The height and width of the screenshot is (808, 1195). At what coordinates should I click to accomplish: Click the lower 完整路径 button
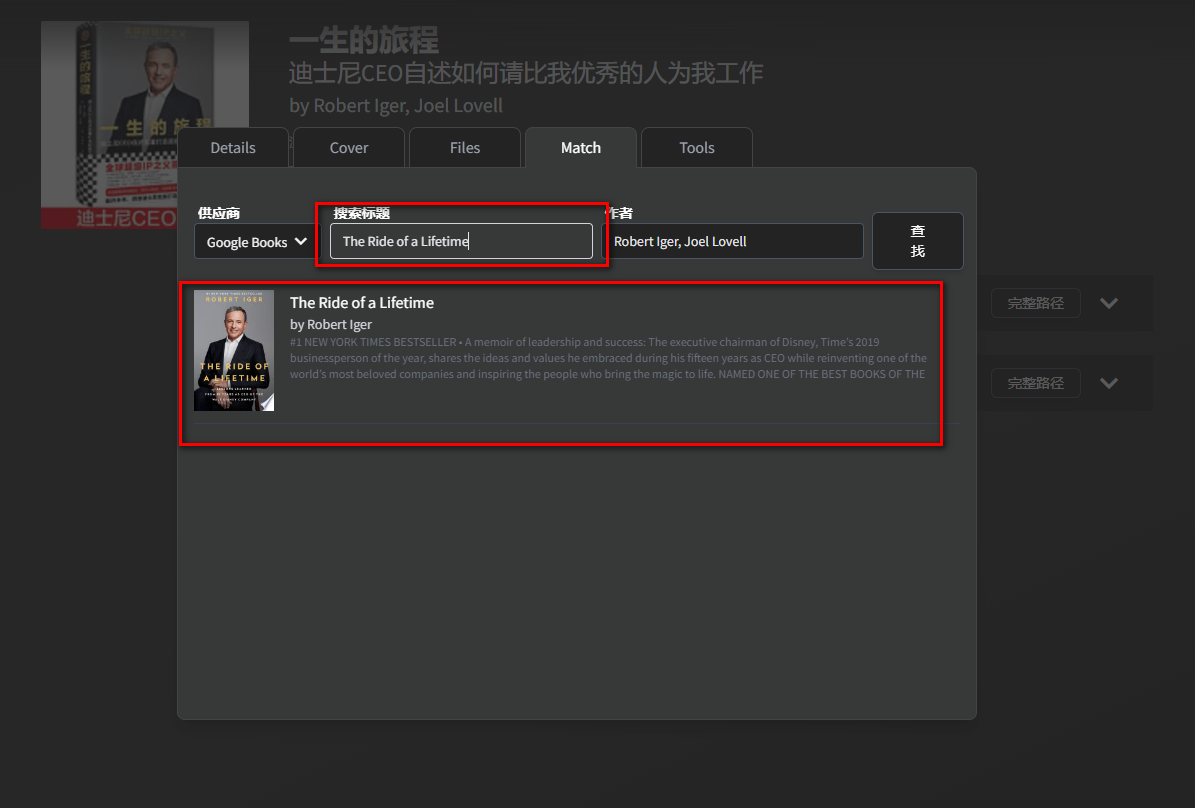pos(1035,383)
